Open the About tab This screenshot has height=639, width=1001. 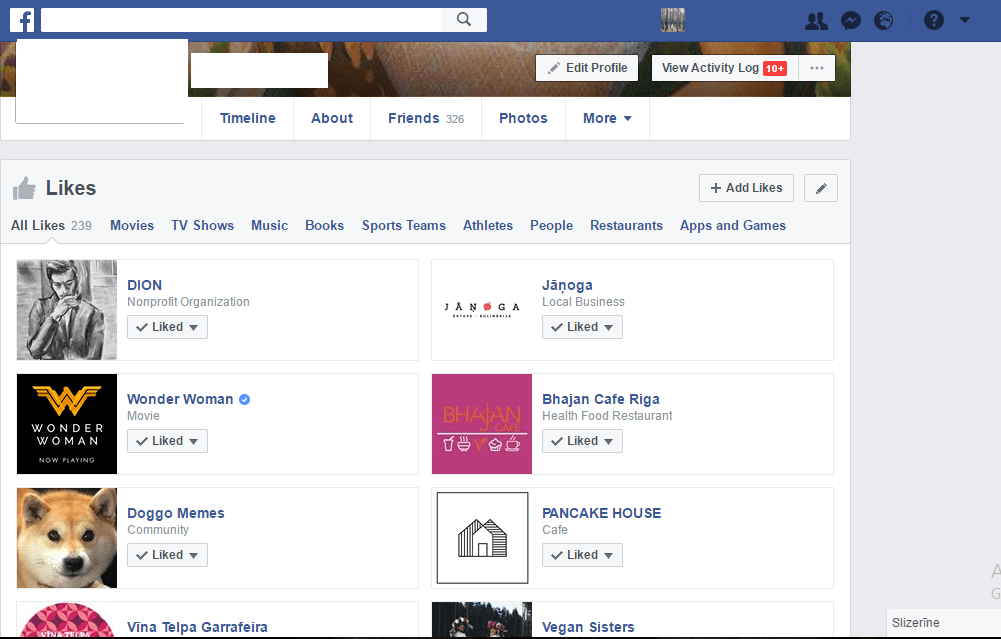(x=332, y=118)
